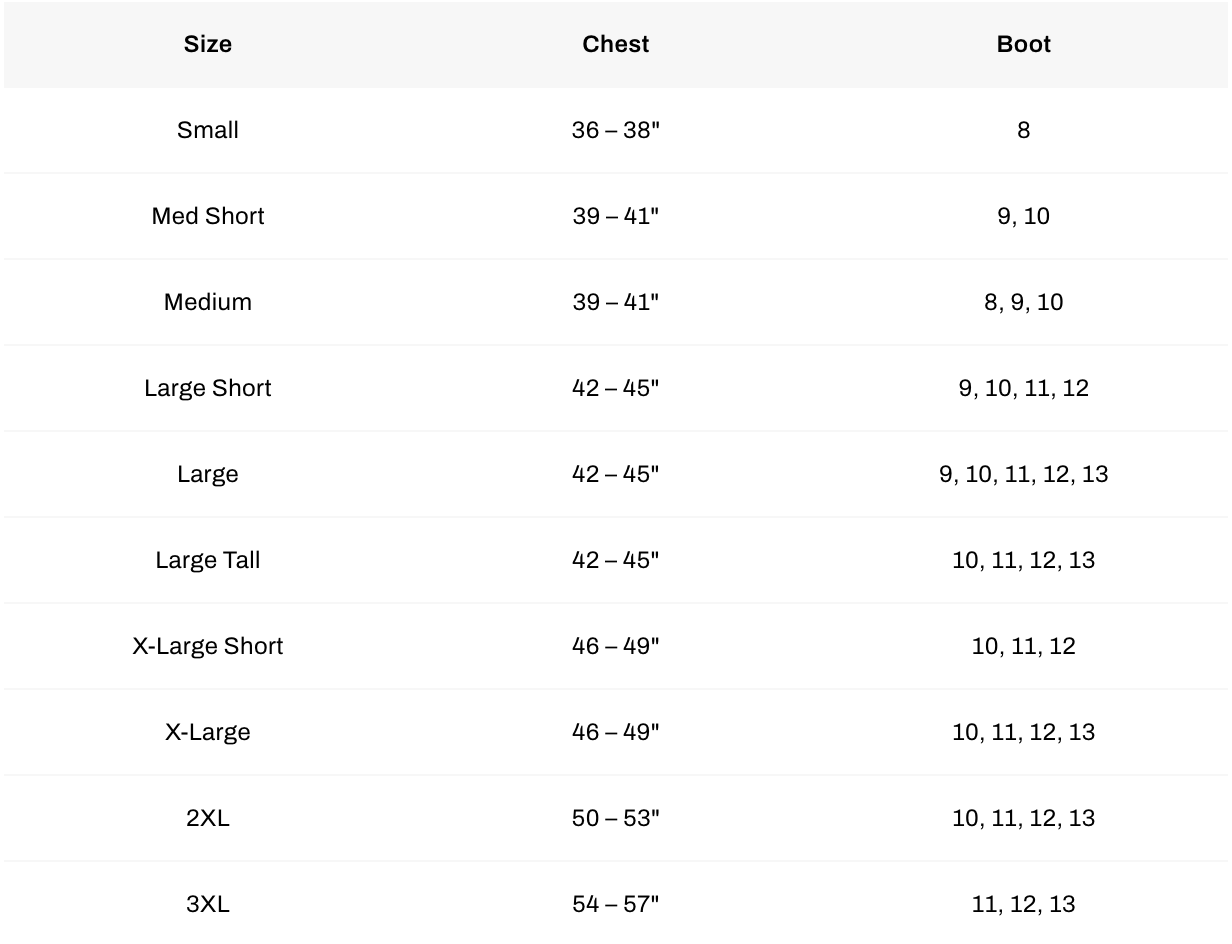Click the 54 – 57" chest measurement

[616, 904]
